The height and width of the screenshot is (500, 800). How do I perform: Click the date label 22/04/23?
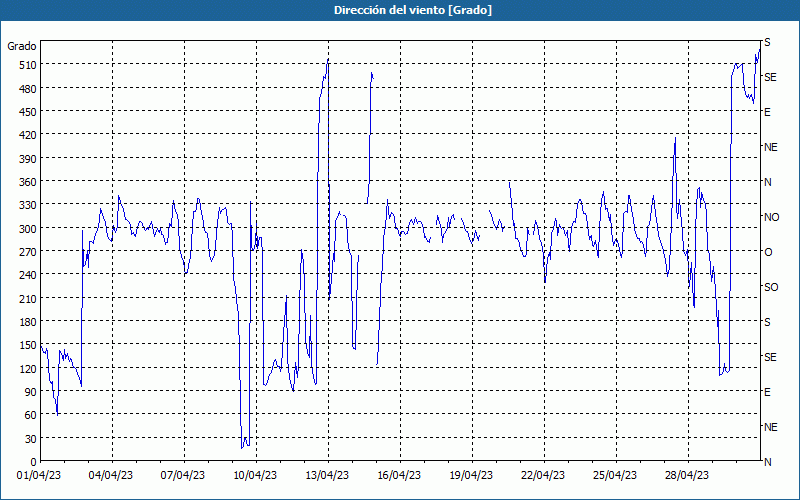tap(543, 475)
